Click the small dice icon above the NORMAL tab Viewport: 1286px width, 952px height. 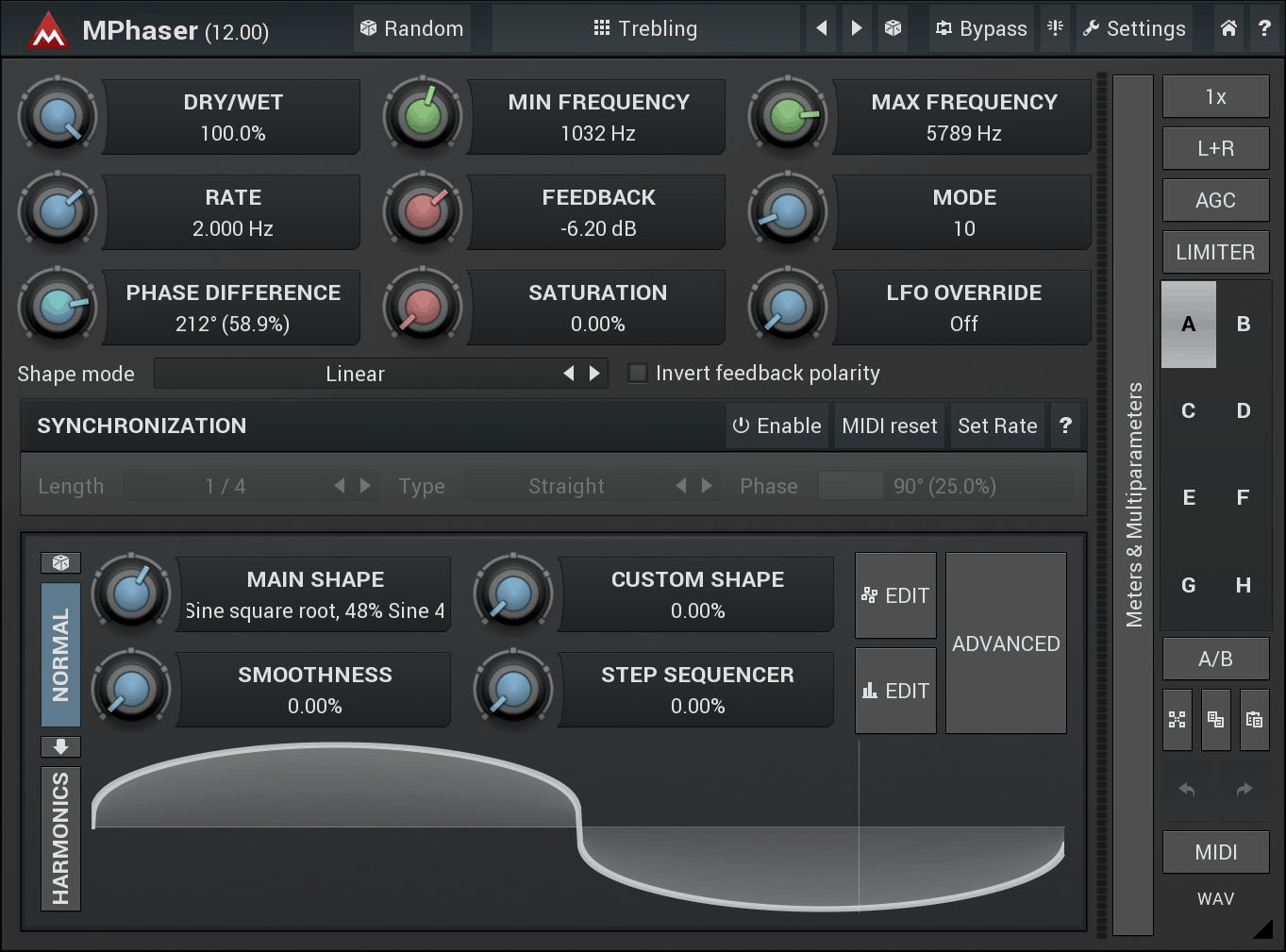(x=60, y=562)
